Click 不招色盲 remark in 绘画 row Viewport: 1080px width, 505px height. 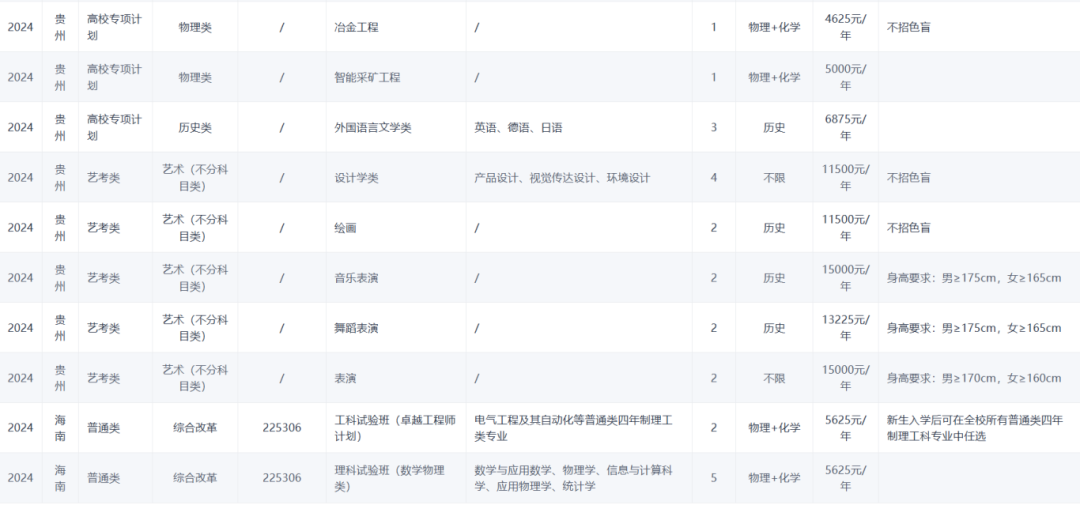pos(908,229)
